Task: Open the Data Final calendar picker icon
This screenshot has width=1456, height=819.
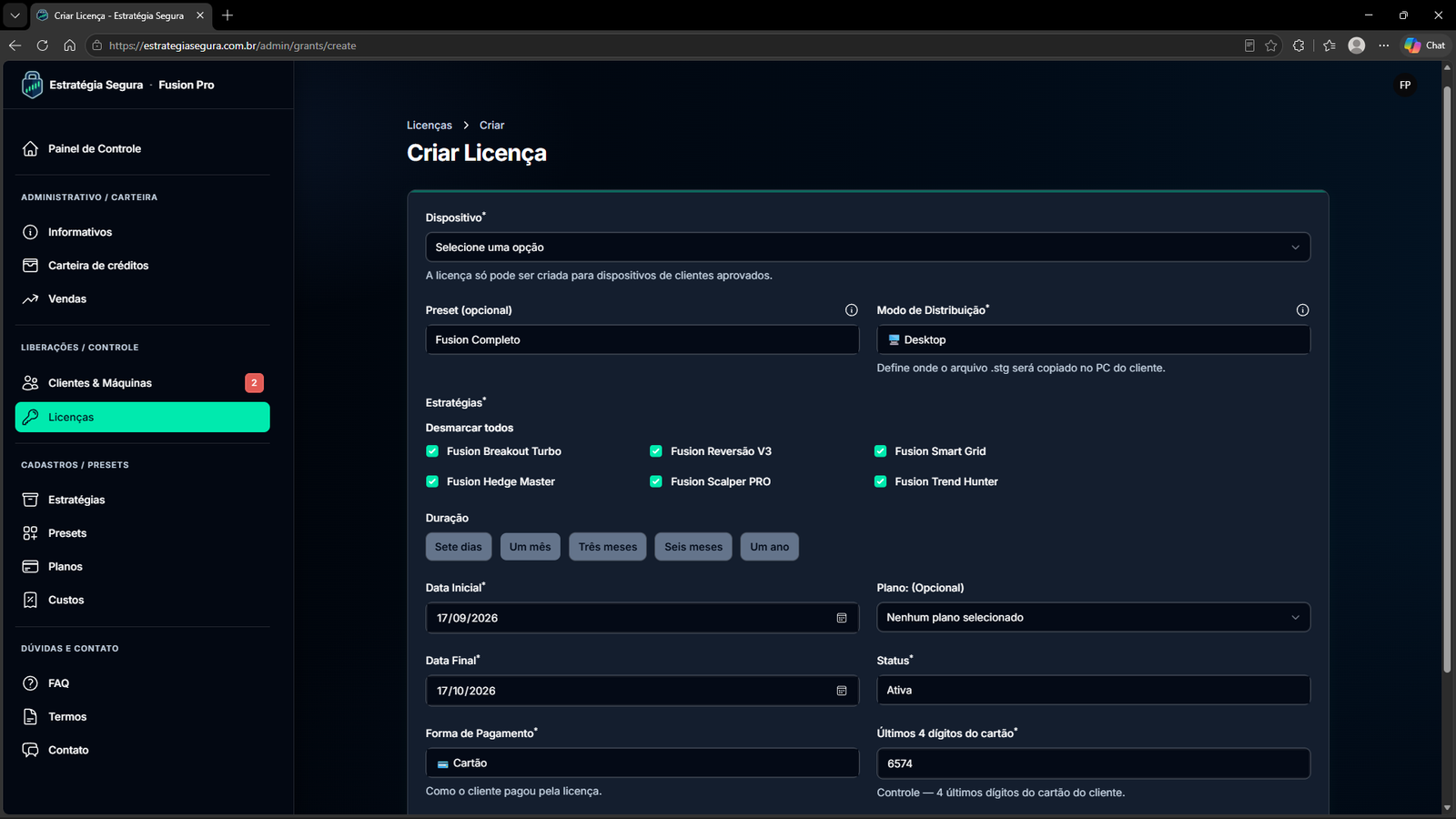Action: pyautogui.click(x=842, y=691)
